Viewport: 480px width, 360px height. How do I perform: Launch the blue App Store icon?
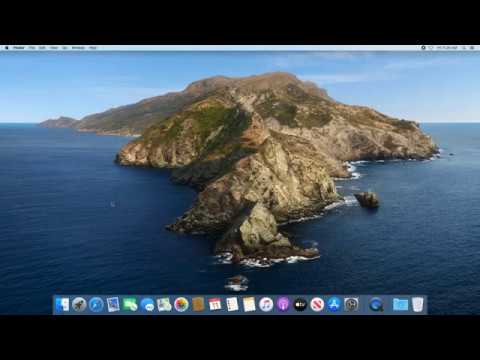point(334,305)
